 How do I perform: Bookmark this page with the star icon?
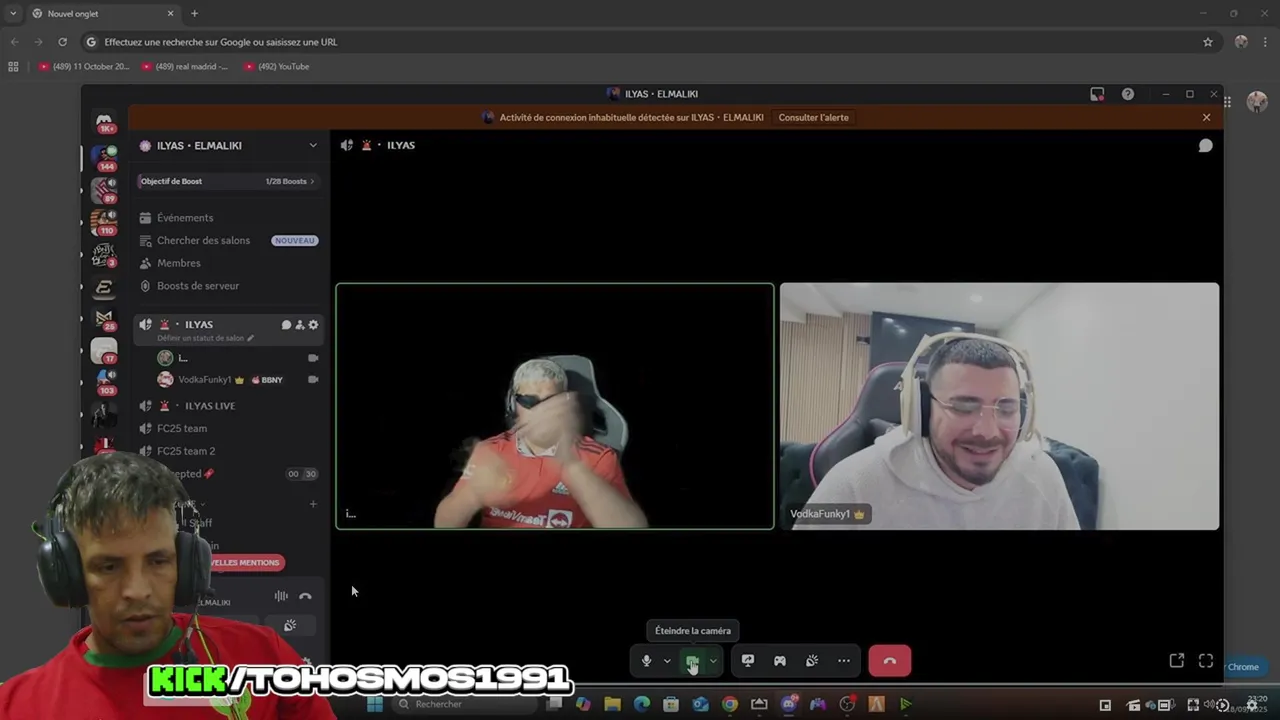tap(1208, 42)
